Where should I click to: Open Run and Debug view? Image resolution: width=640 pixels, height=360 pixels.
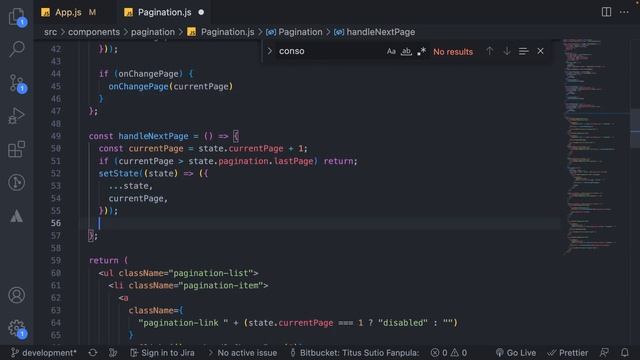17,116
